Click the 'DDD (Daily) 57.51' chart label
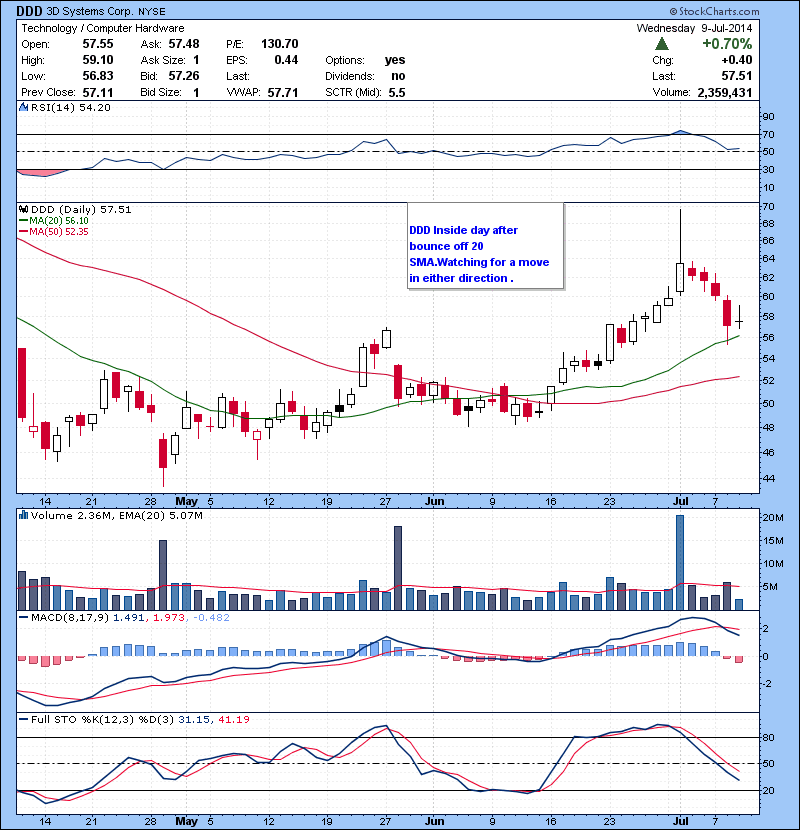This screenshot has width=800, height=830. (81, 210)
